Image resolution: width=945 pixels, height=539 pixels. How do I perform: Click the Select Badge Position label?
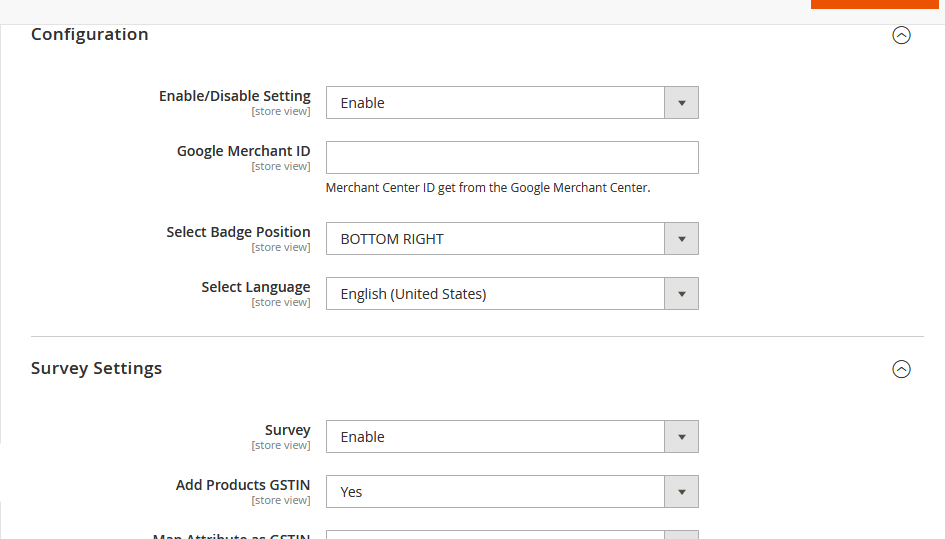click(x=238, y=232)
